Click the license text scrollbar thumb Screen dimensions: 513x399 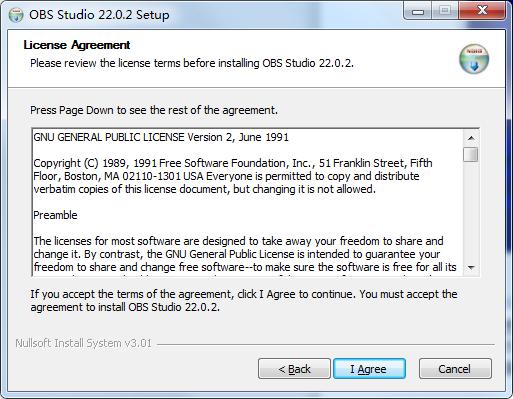click(x=471, y=154)
